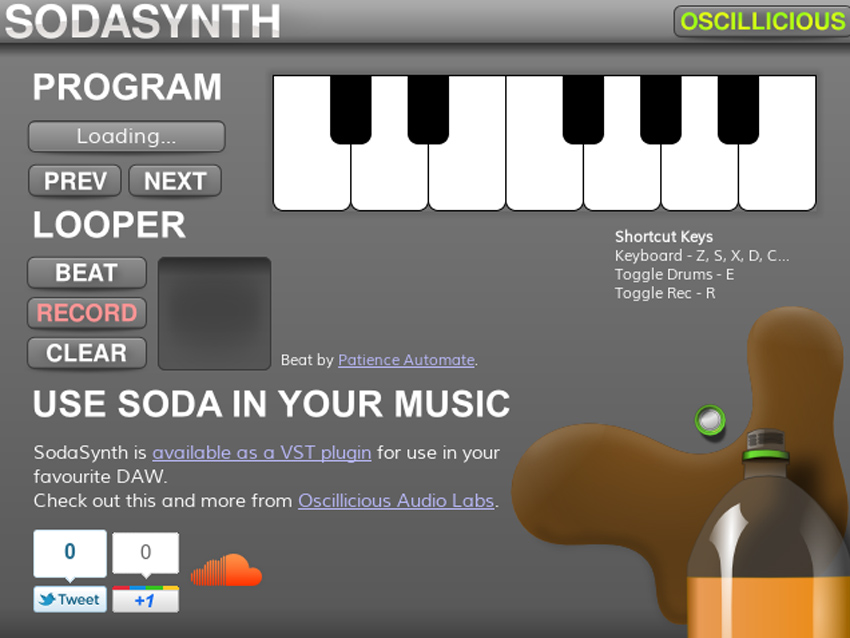Play the fourth black piano key
The width and height of the screenshot is (850, 638).
pos(661,109)
